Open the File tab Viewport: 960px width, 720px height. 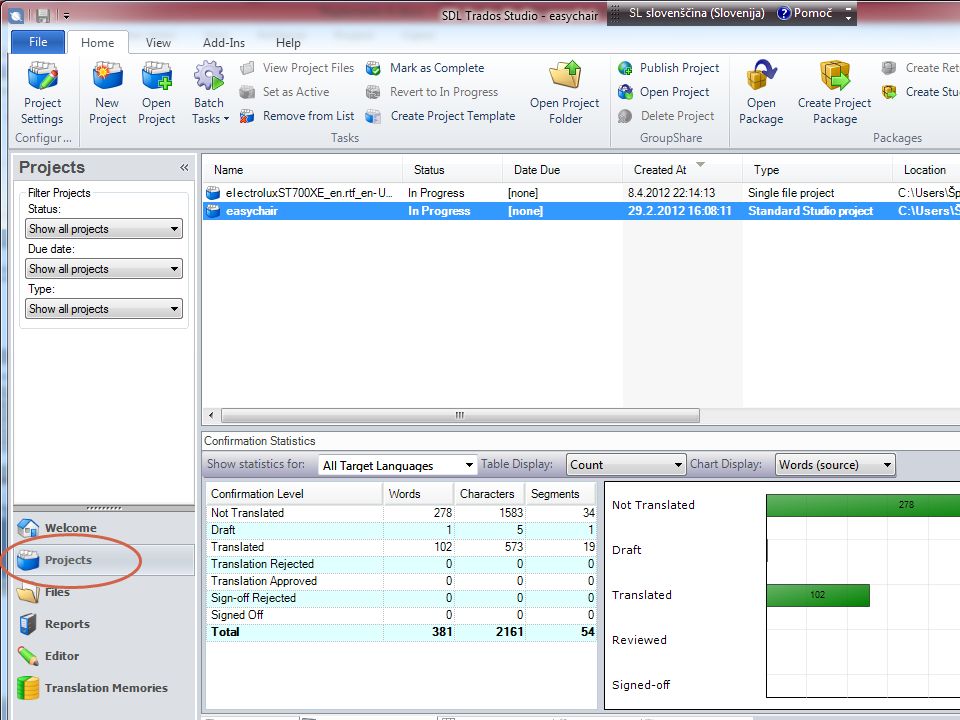coord(38,42)
